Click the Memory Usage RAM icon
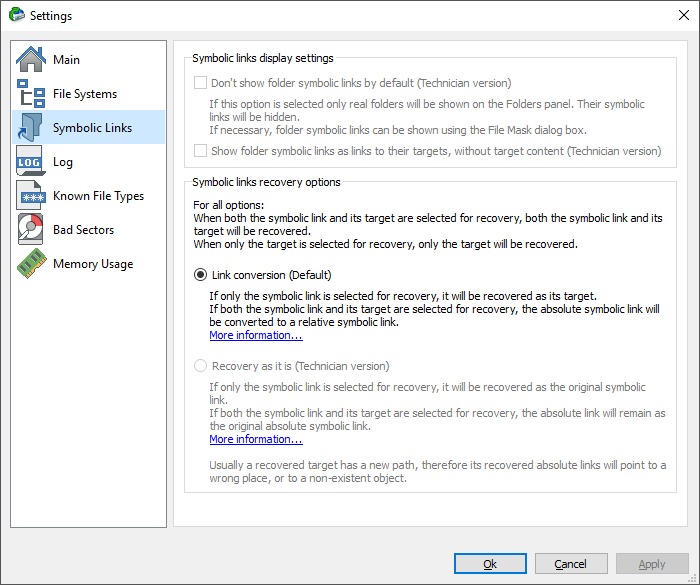The height and width of the screenshot is (585, 700). click(31, 263)
